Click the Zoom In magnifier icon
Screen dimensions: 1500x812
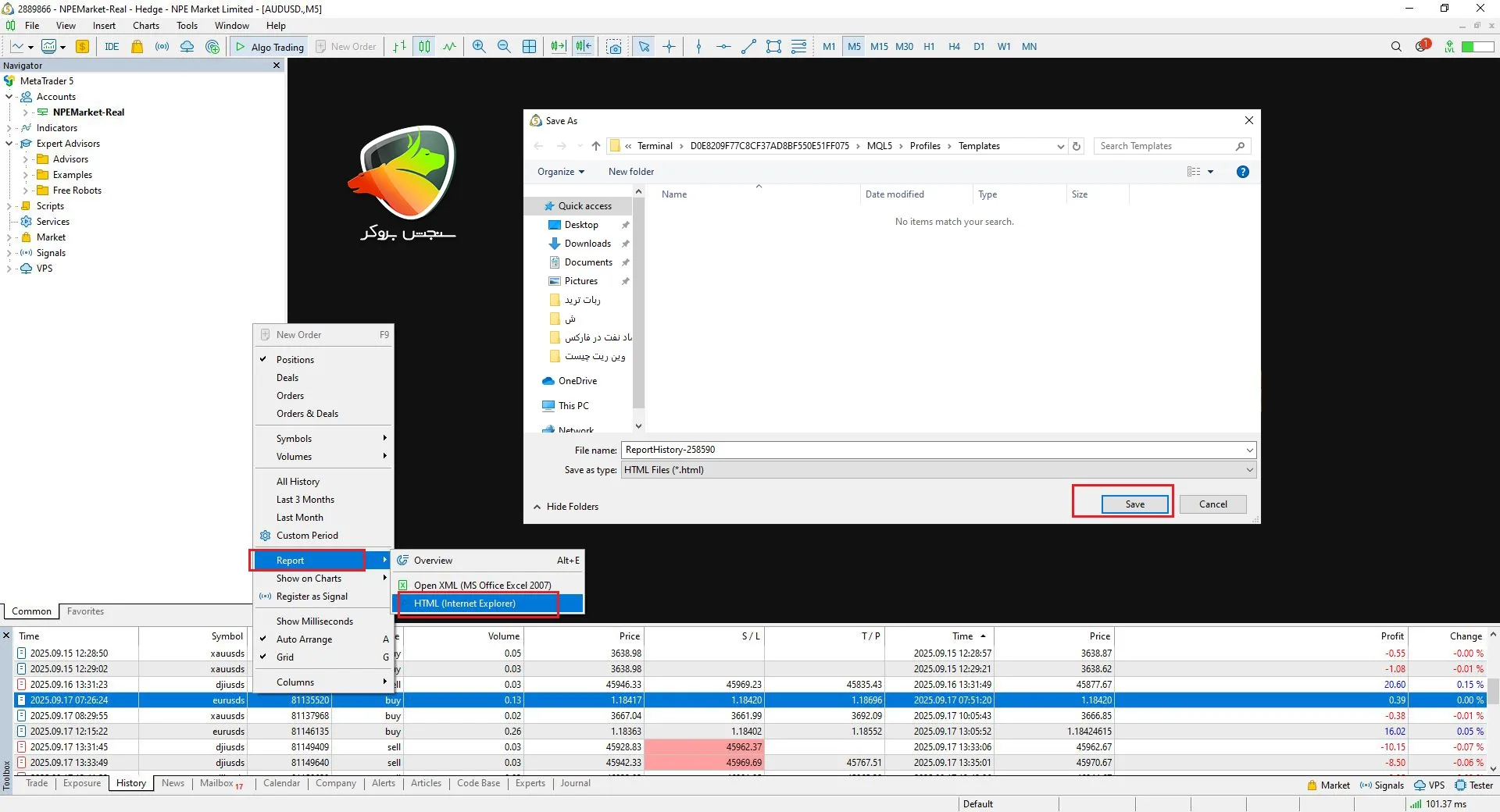479,47
